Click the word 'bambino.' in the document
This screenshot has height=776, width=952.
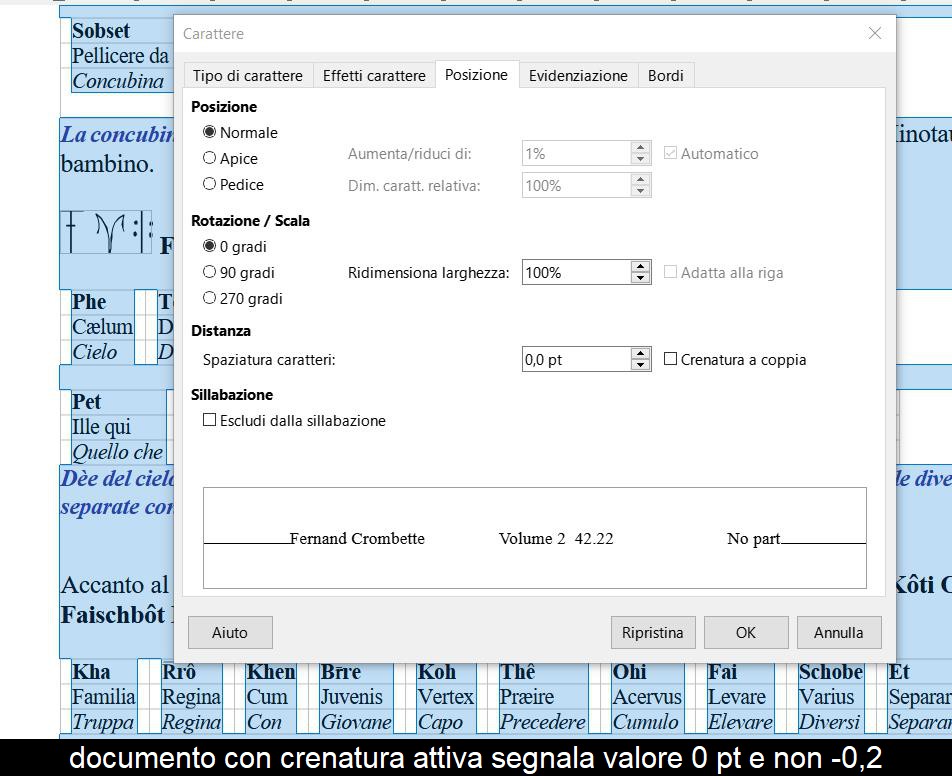click(x=107, y=164)
